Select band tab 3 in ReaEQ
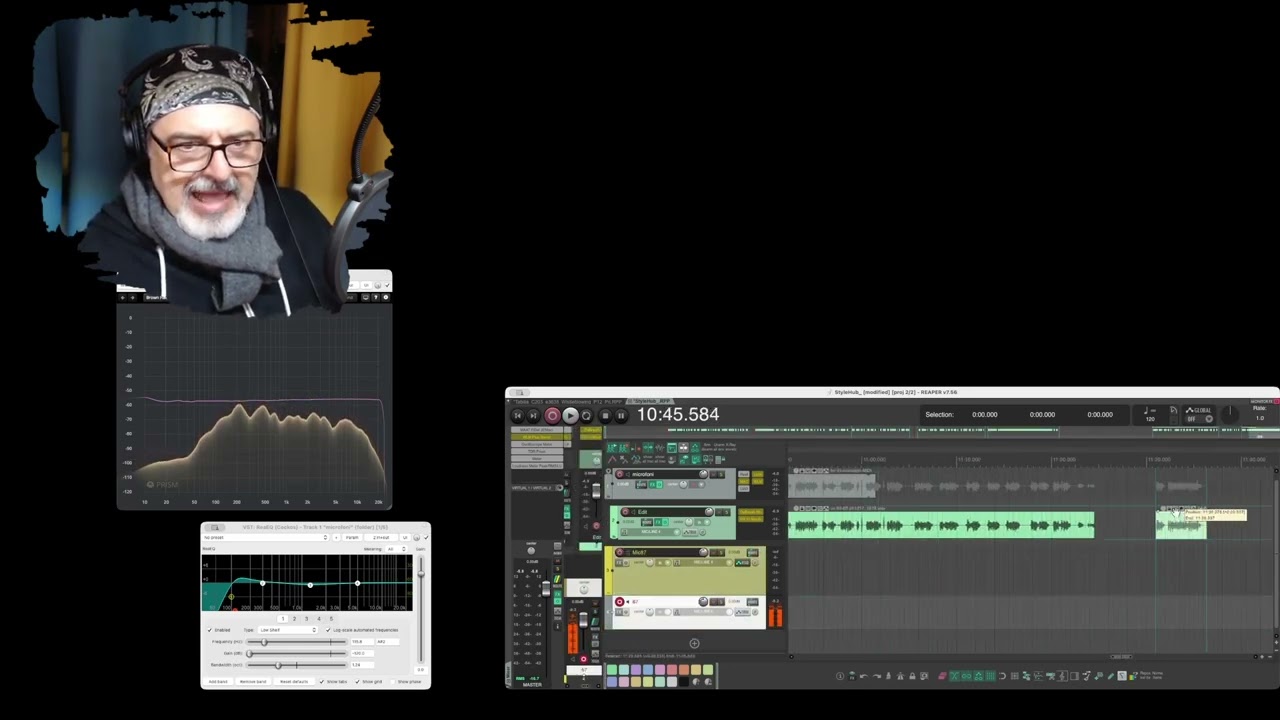The image size is (1280, 720). coord(306,619)
